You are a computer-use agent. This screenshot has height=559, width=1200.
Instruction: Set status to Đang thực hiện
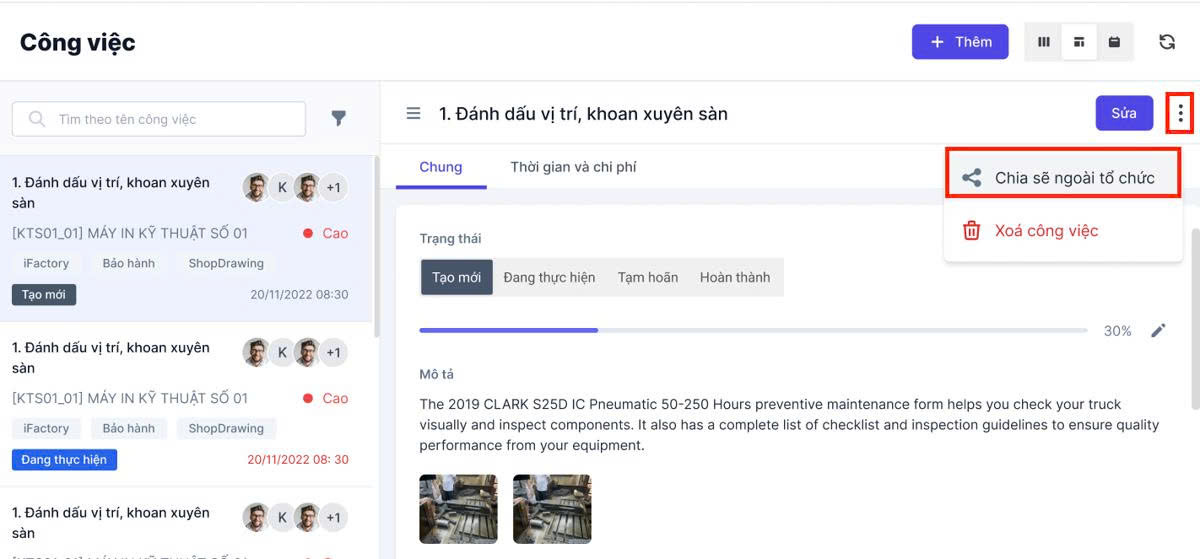point(549,277)
